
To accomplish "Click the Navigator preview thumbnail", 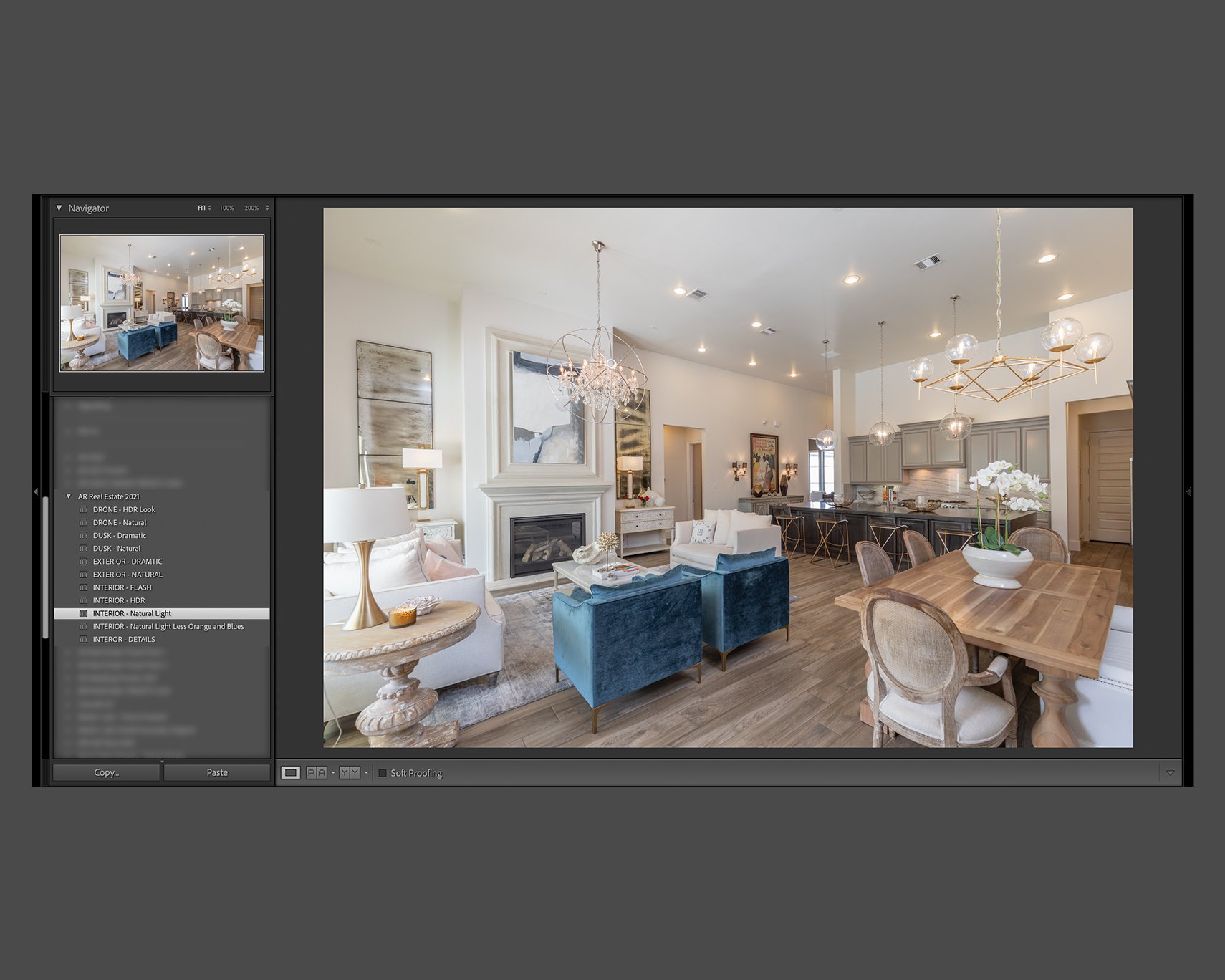I will pyautogui.click(x=162, y=303).
